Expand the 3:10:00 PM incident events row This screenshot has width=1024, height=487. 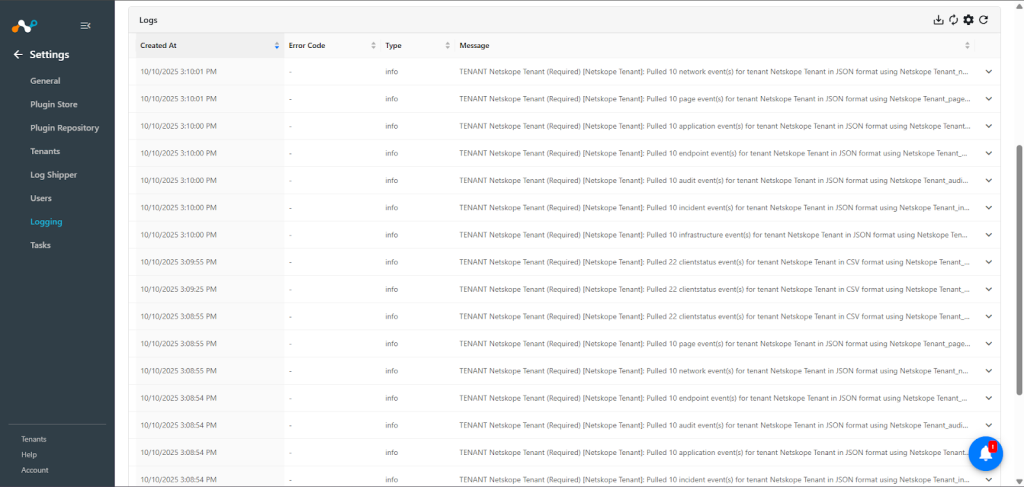coord(989,208)
